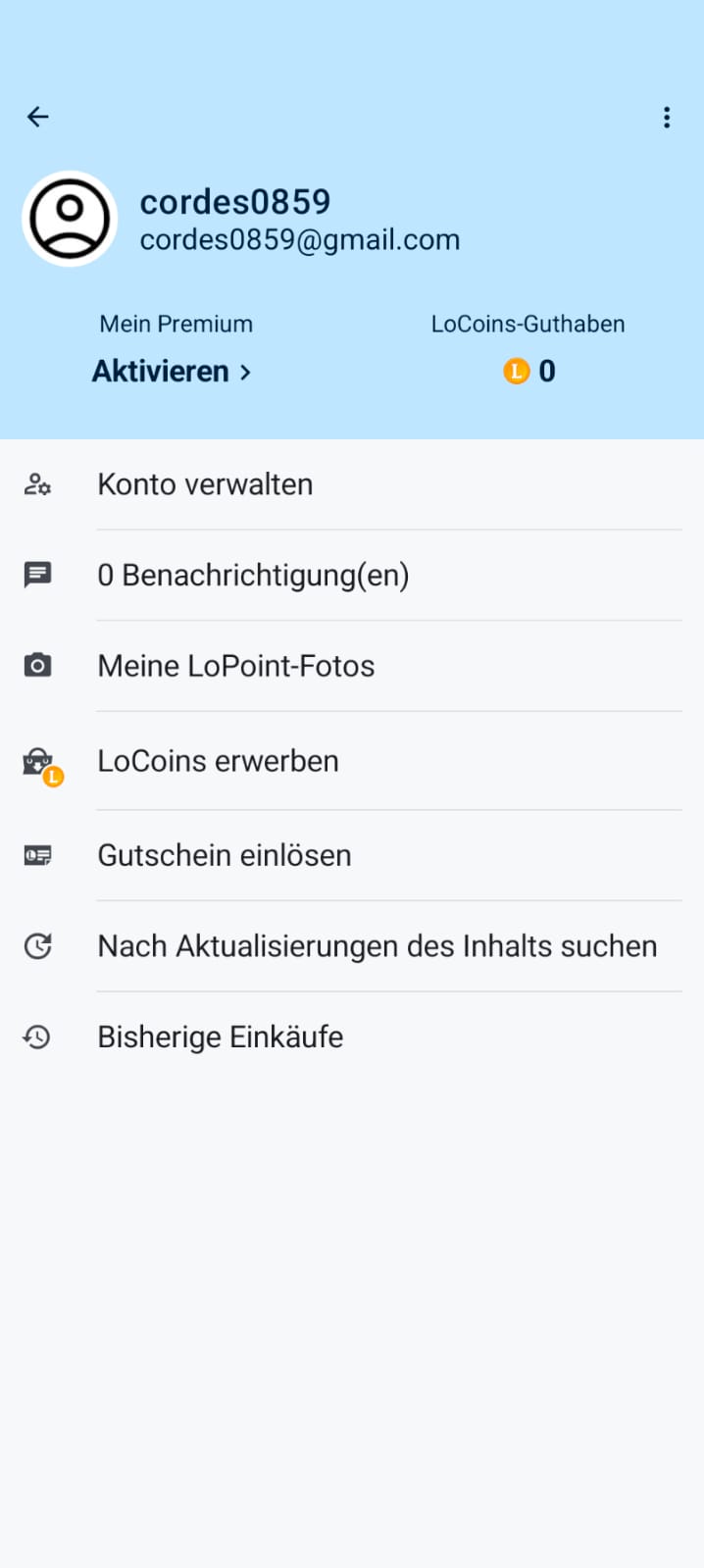Tap the profile avatar picture
Screen dimensions: 704x1568
[x=70, y=219]
